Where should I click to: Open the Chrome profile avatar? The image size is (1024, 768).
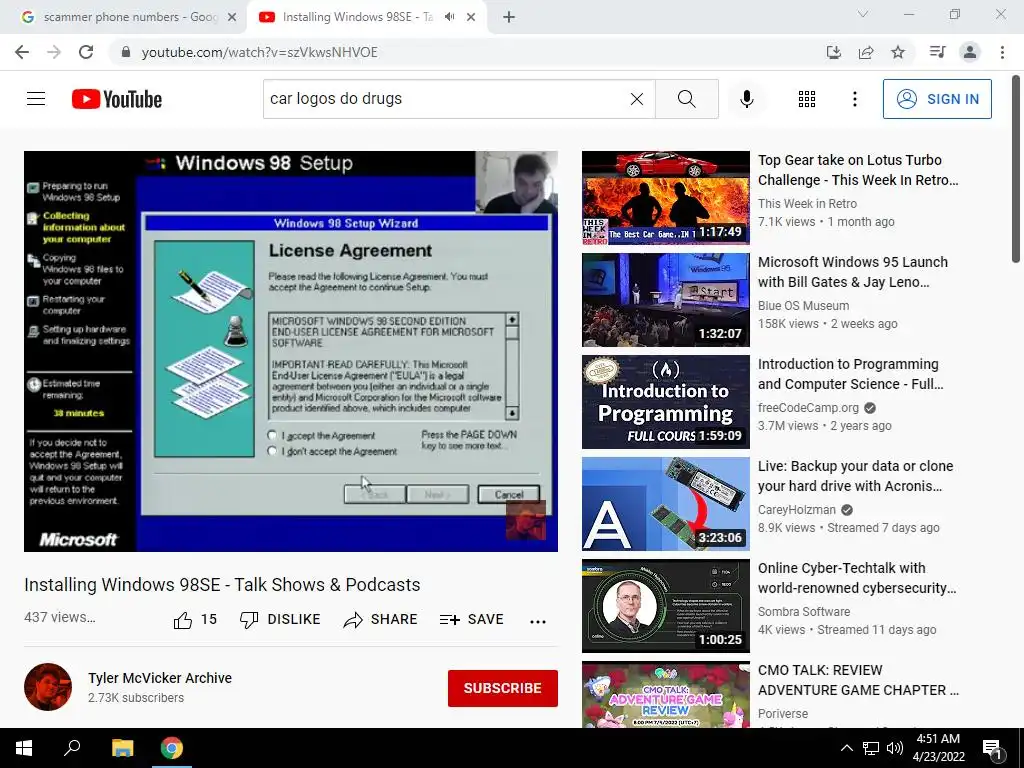(970, 52)
